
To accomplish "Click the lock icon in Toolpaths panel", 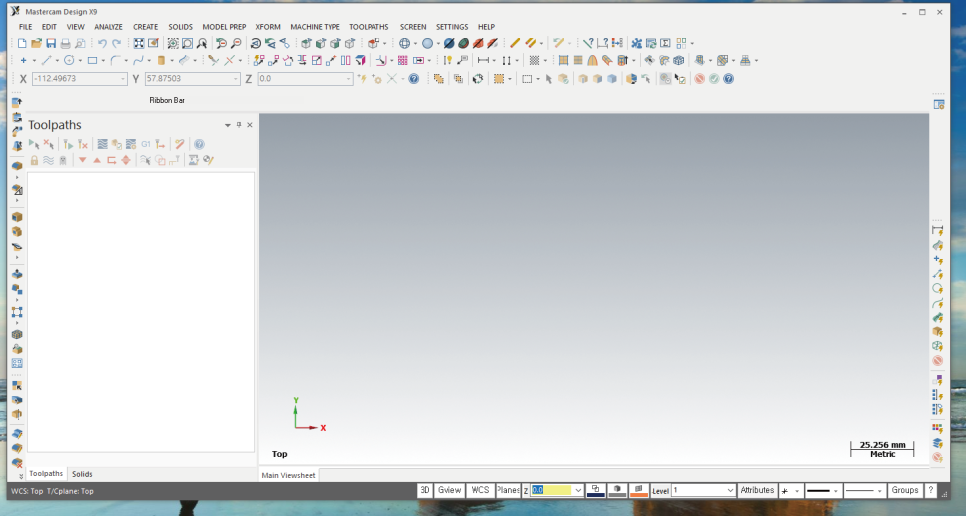I will (34, 160).
